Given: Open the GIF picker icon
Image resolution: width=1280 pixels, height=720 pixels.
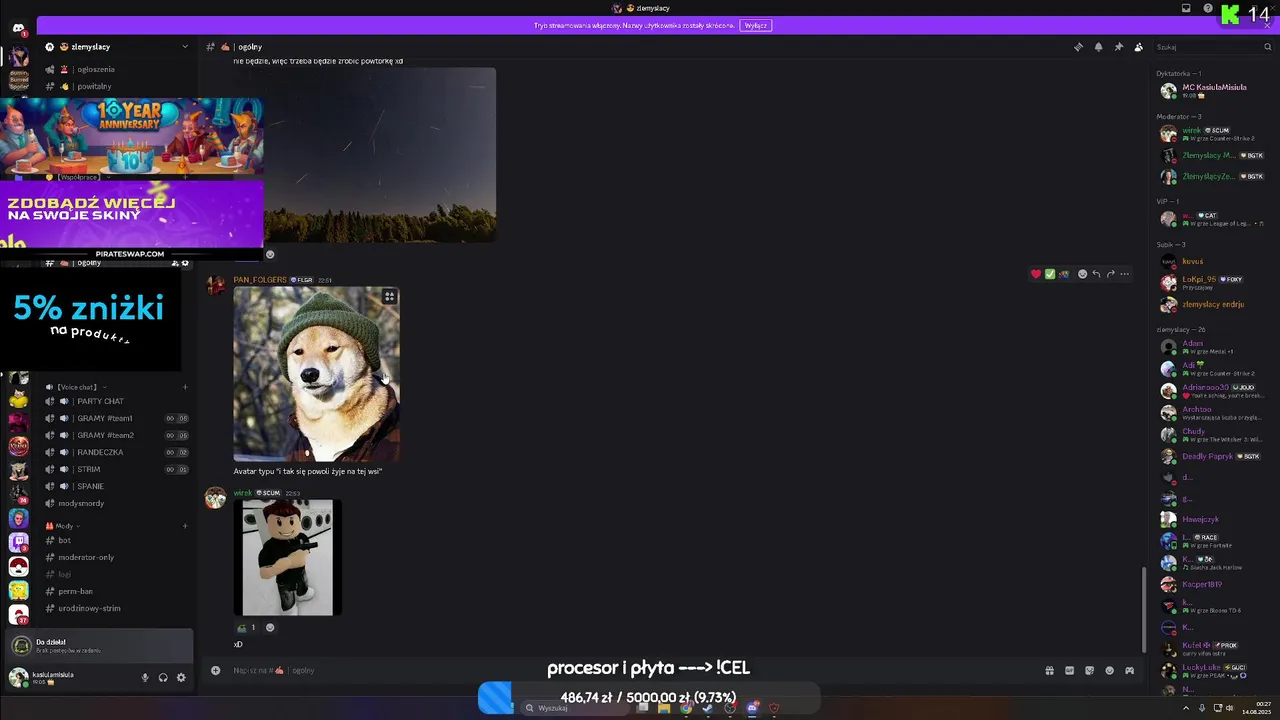Looking at the screenshot, I should (x=1069, y=670).
